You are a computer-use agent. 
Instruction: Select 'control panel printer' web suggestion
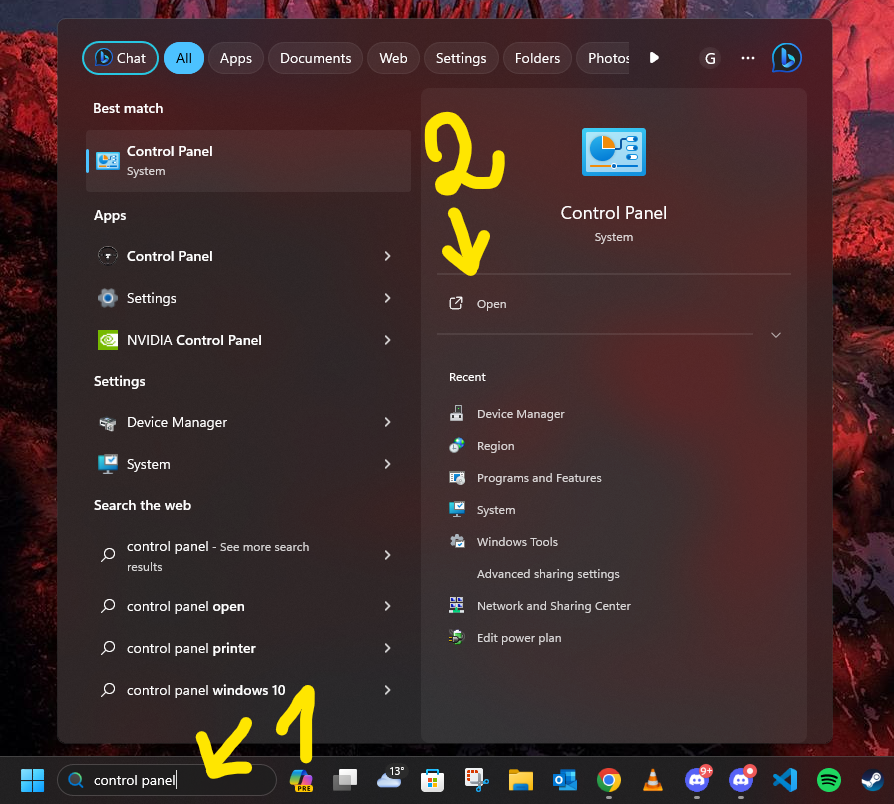[249, 648]
